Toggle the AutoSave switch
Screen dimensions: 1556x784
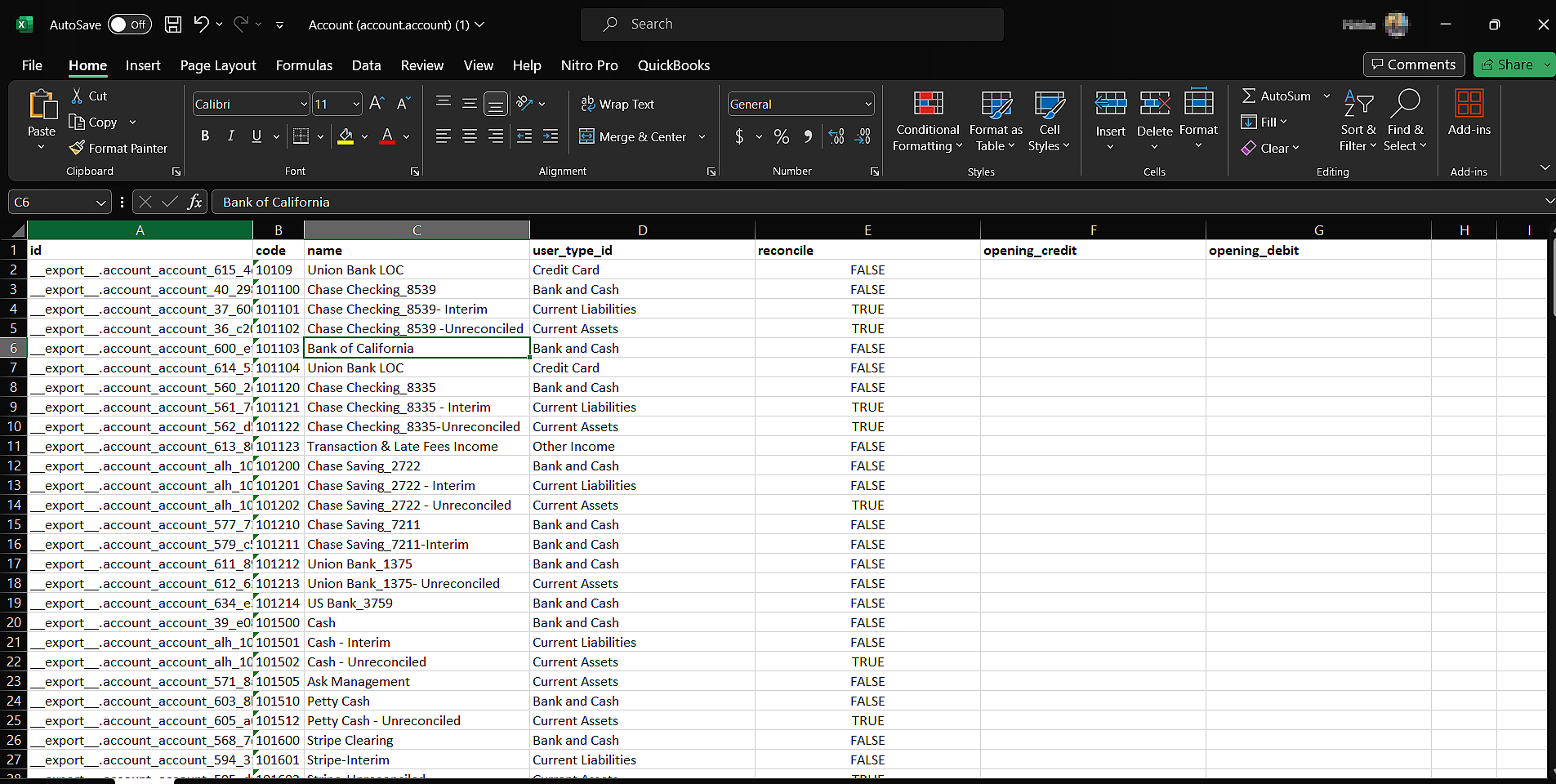(130, 24)
